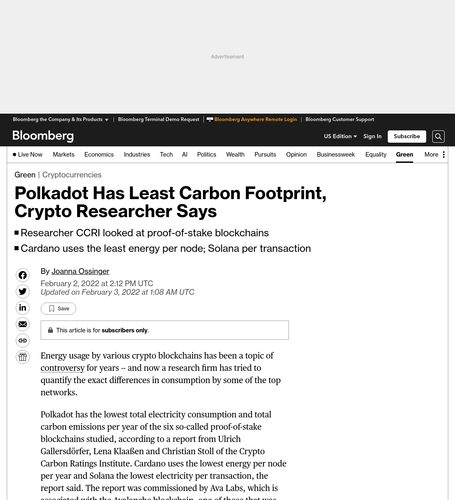The image size is (455, 500).
Task: Open the Markets section
Action: [x=63, y=154]
